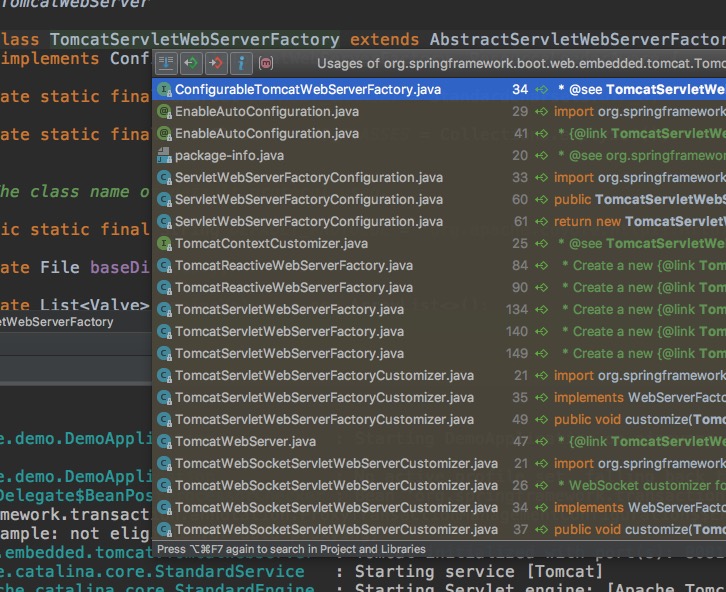The image size is (726, 592).
Task: Click the 'return new TomcatServlet' code snippet
Action: click(639, 222)
